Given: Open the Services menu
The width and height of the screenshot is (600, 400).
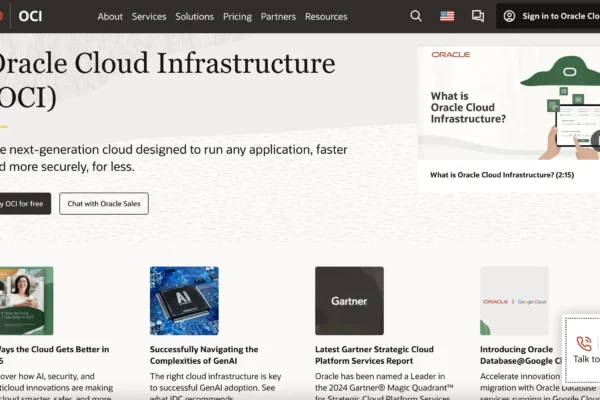Looking at the screenshot, I should 149,16.
